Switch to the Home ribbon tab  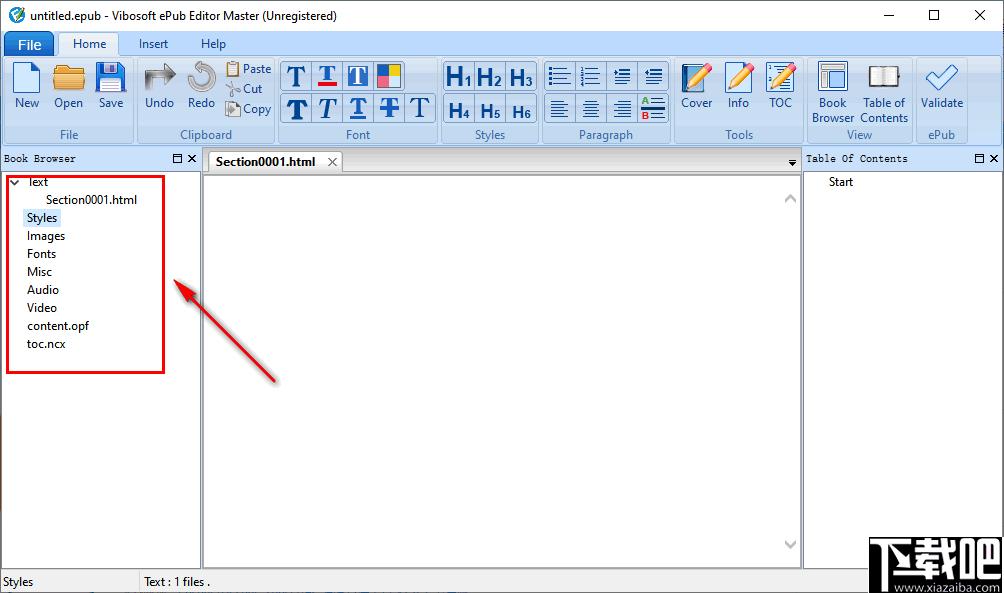(90, 44)
